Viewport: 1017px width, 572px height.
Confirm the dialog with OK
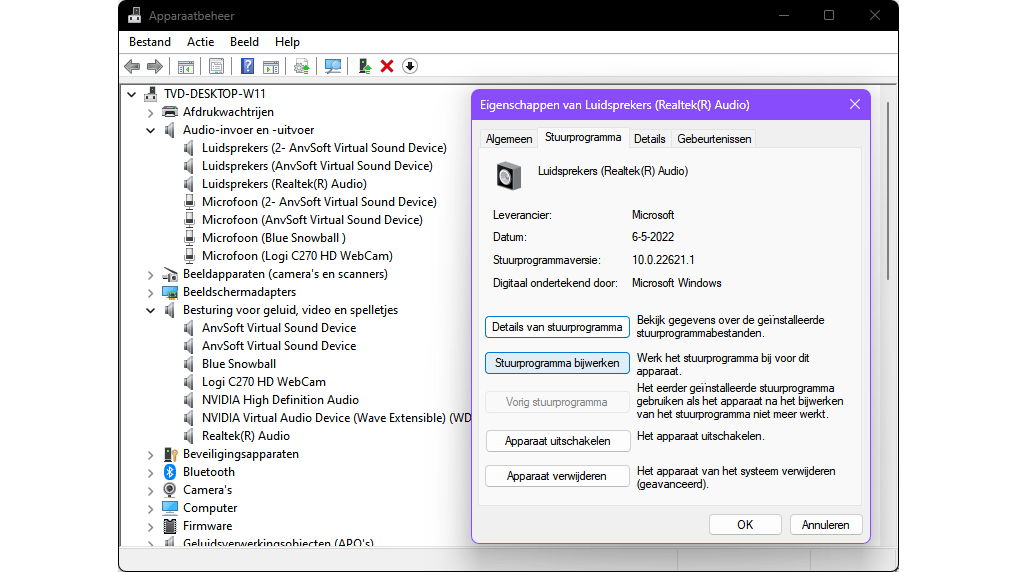745,525
